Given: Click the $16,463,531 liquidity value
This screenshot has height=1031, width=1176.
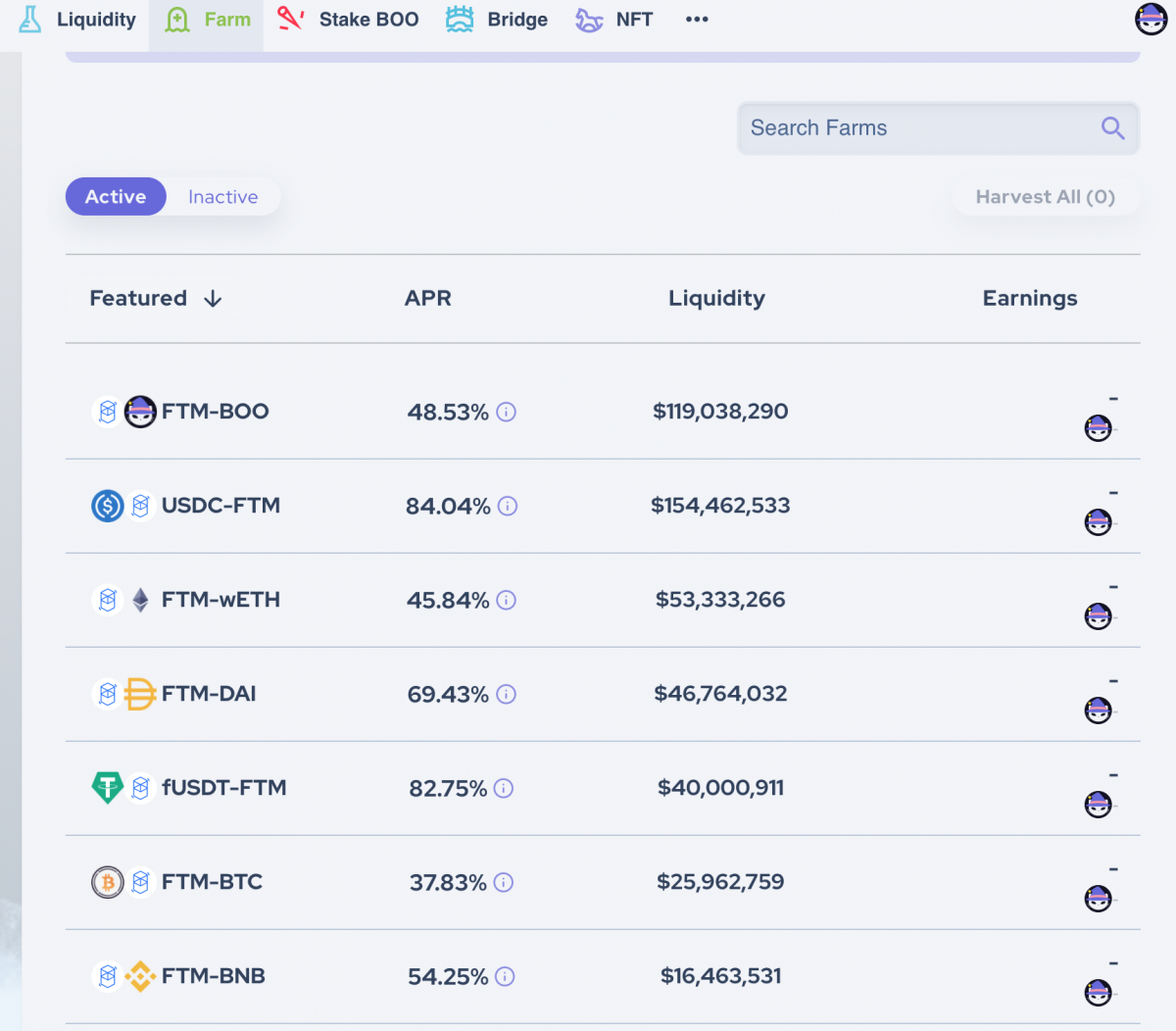Looking at the screenshot, I should (x=720, y=976).
